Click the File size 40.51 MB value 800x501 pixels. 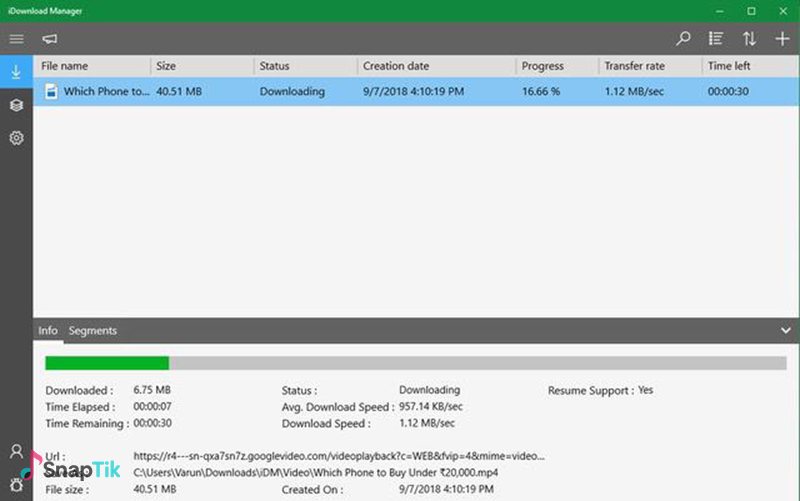pyautogui.click(x=155, y=489)
